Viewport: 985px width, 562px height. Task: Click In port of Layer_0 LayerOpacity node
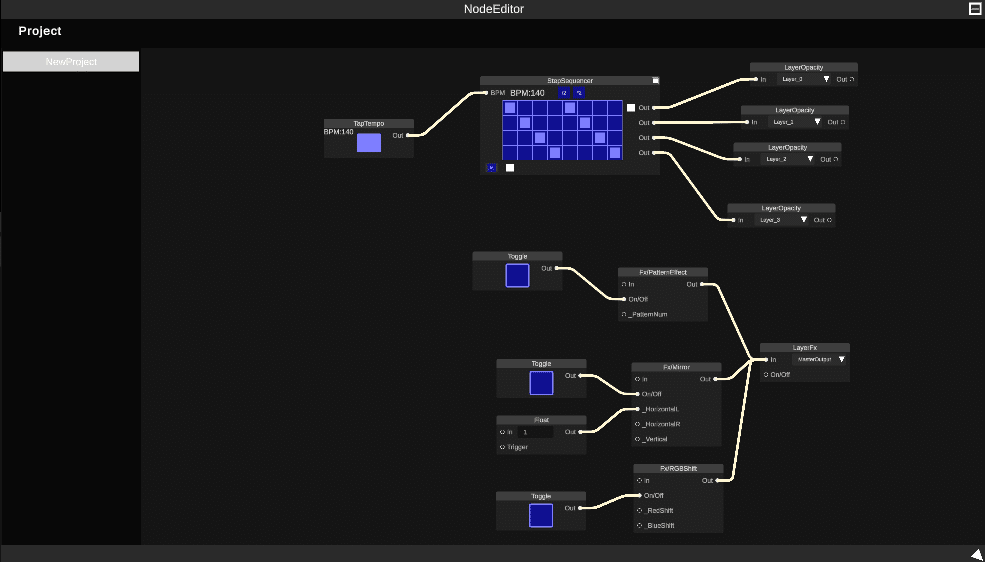756,80
